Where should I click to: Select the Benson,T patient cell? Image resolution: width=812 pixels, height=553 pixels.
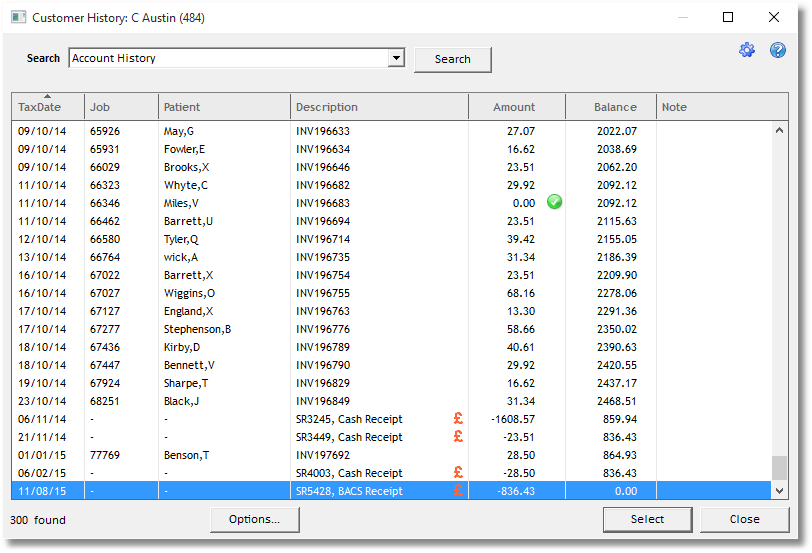click(x=186, y=455)
